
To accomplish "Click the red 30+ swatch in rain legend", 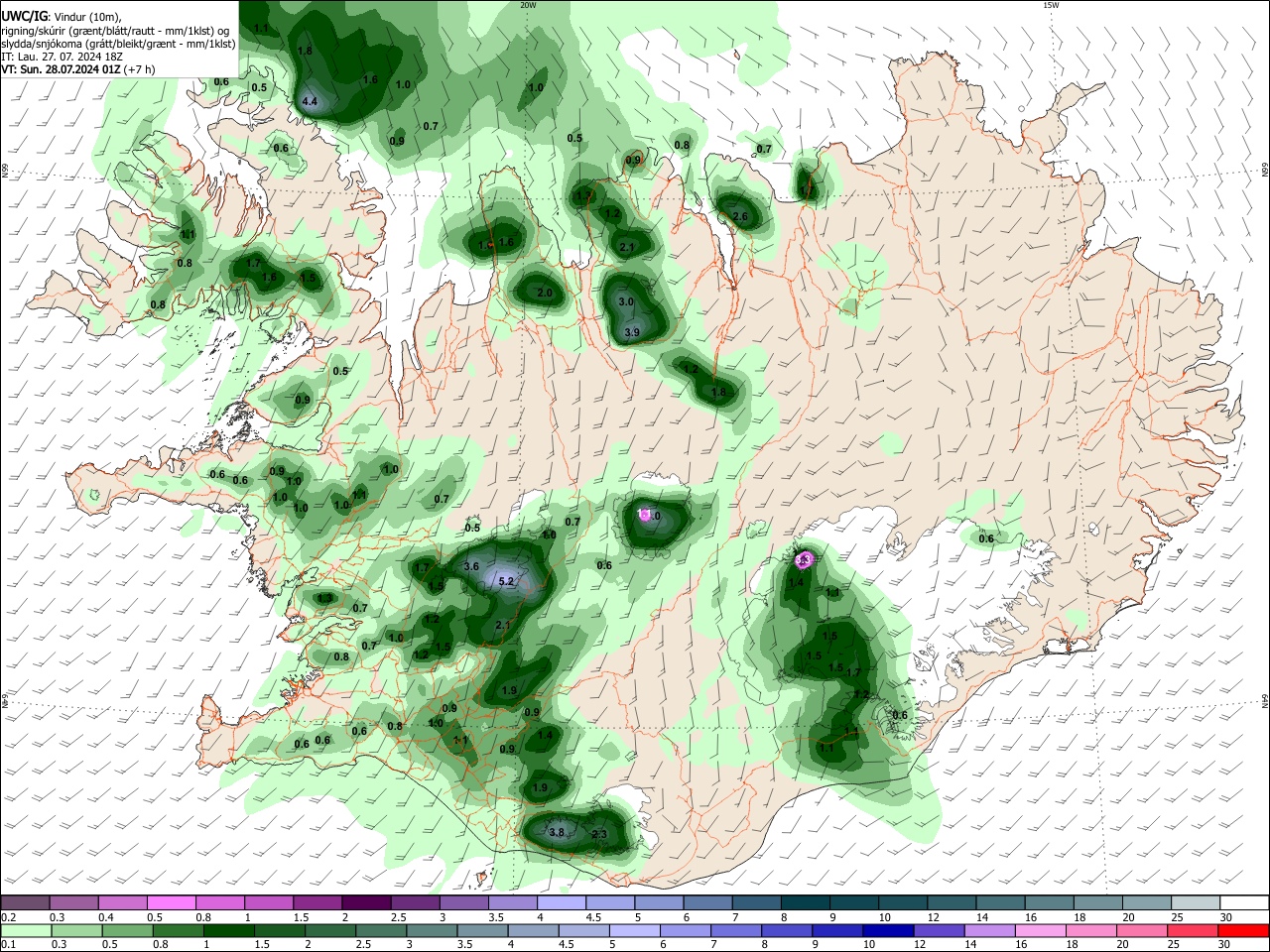I will (1244, 930).
